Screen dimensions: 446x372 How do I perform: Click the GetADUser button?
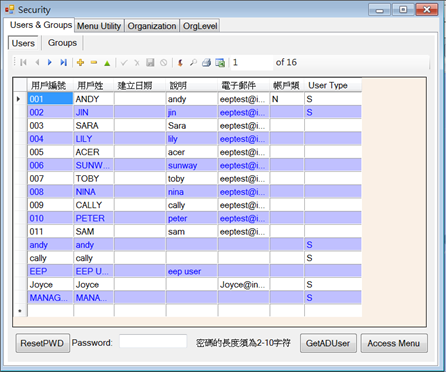tap(328, 343)
